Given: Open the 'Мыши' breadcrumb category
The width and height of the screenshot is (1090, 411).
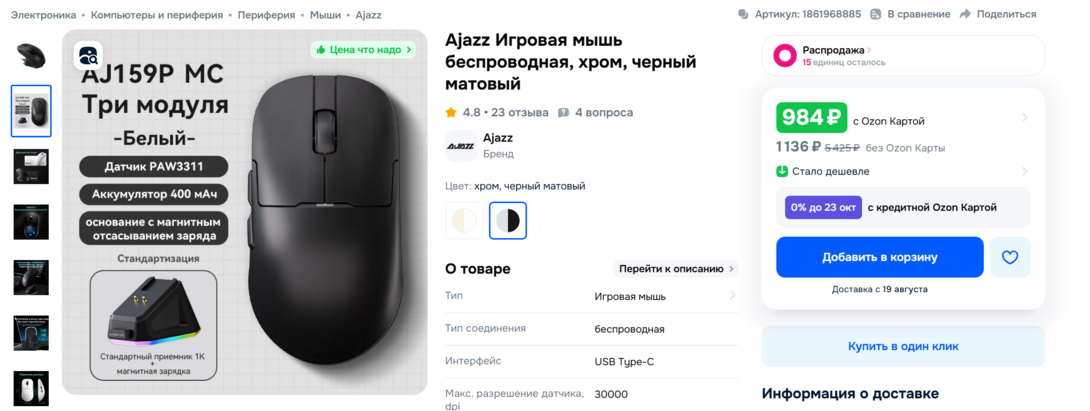Looking at the screenshot, I should [x=325, y=15].
